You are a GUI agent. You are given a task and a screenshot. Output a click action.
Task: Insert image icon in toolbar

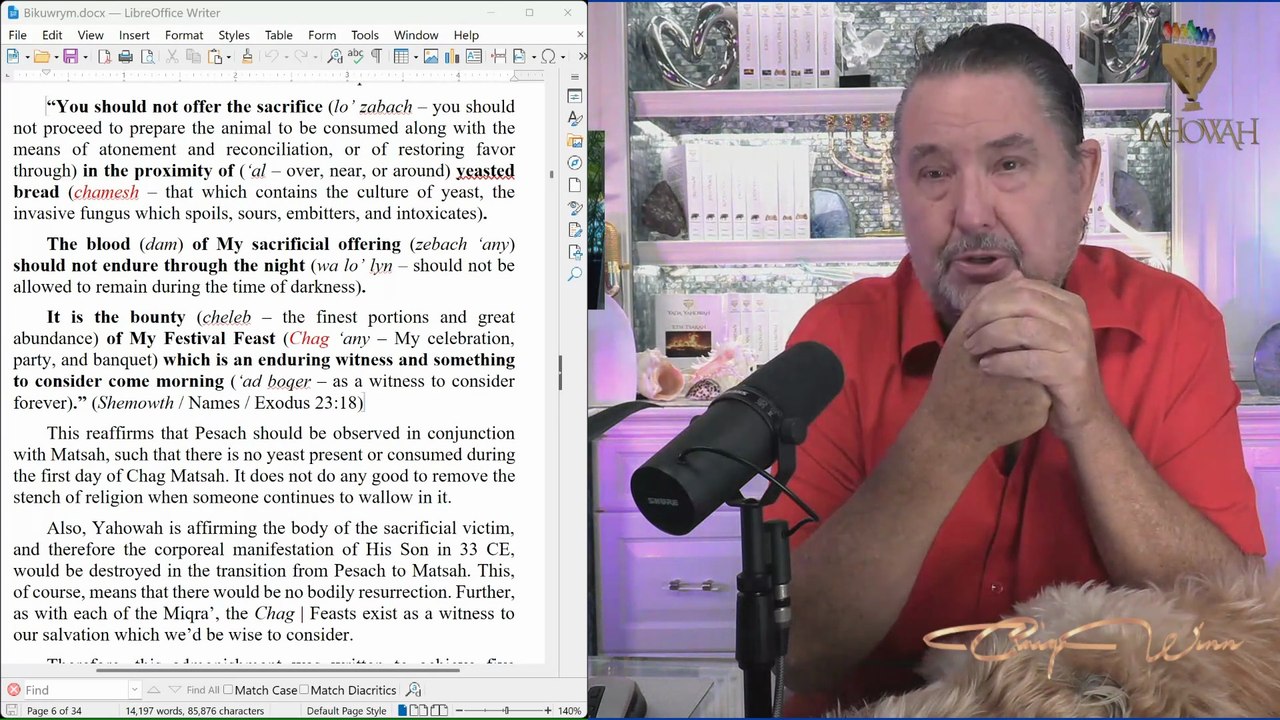[431, 56]
